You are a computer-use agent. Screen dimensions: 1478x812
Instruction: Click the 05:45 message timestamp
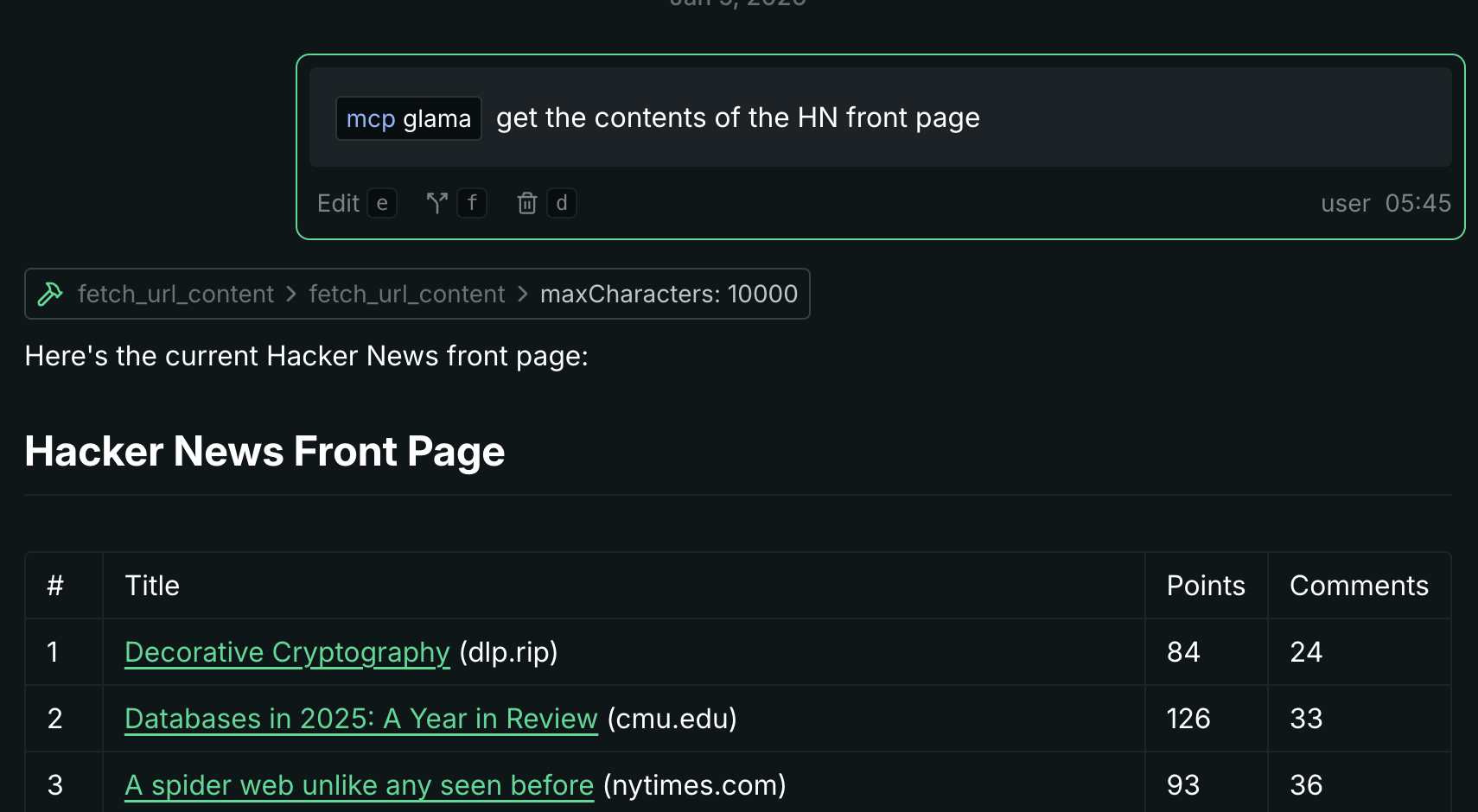[1417, 203]
